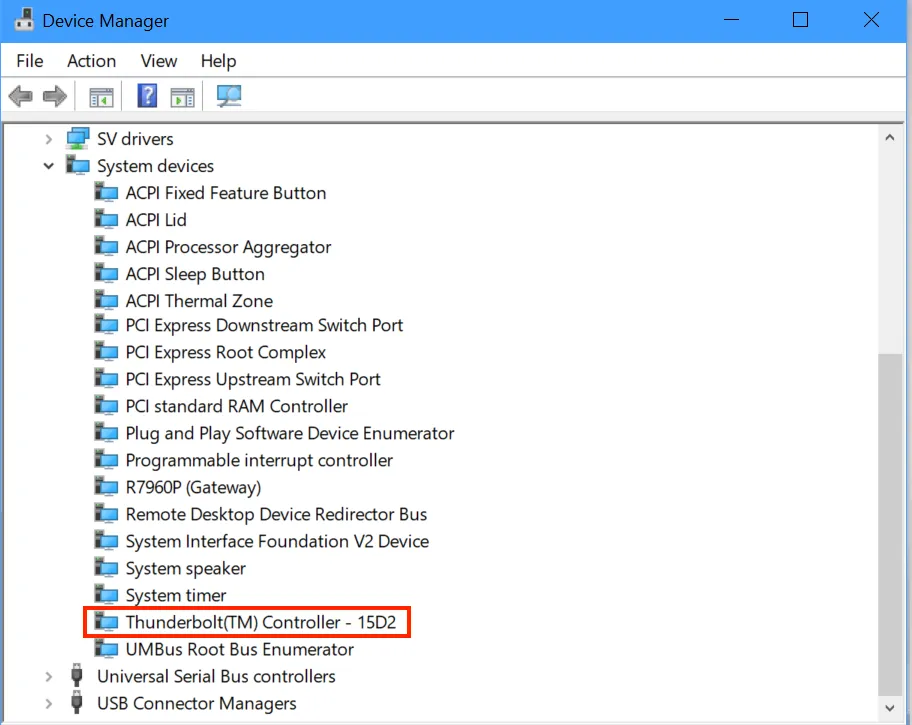Click the scrollbar down arrow
This screenshot has width=912, height=725.
890,707
